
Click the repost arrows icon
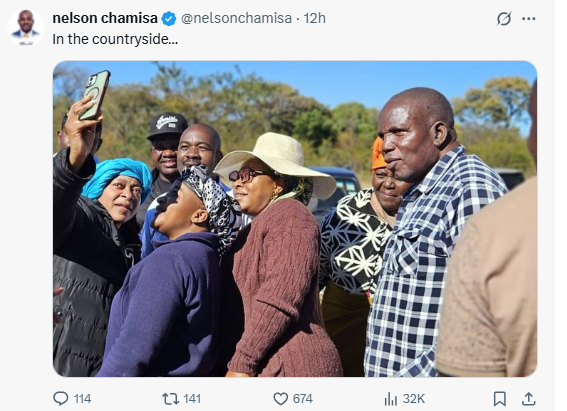pyautogui.click(x=170, y=399)
